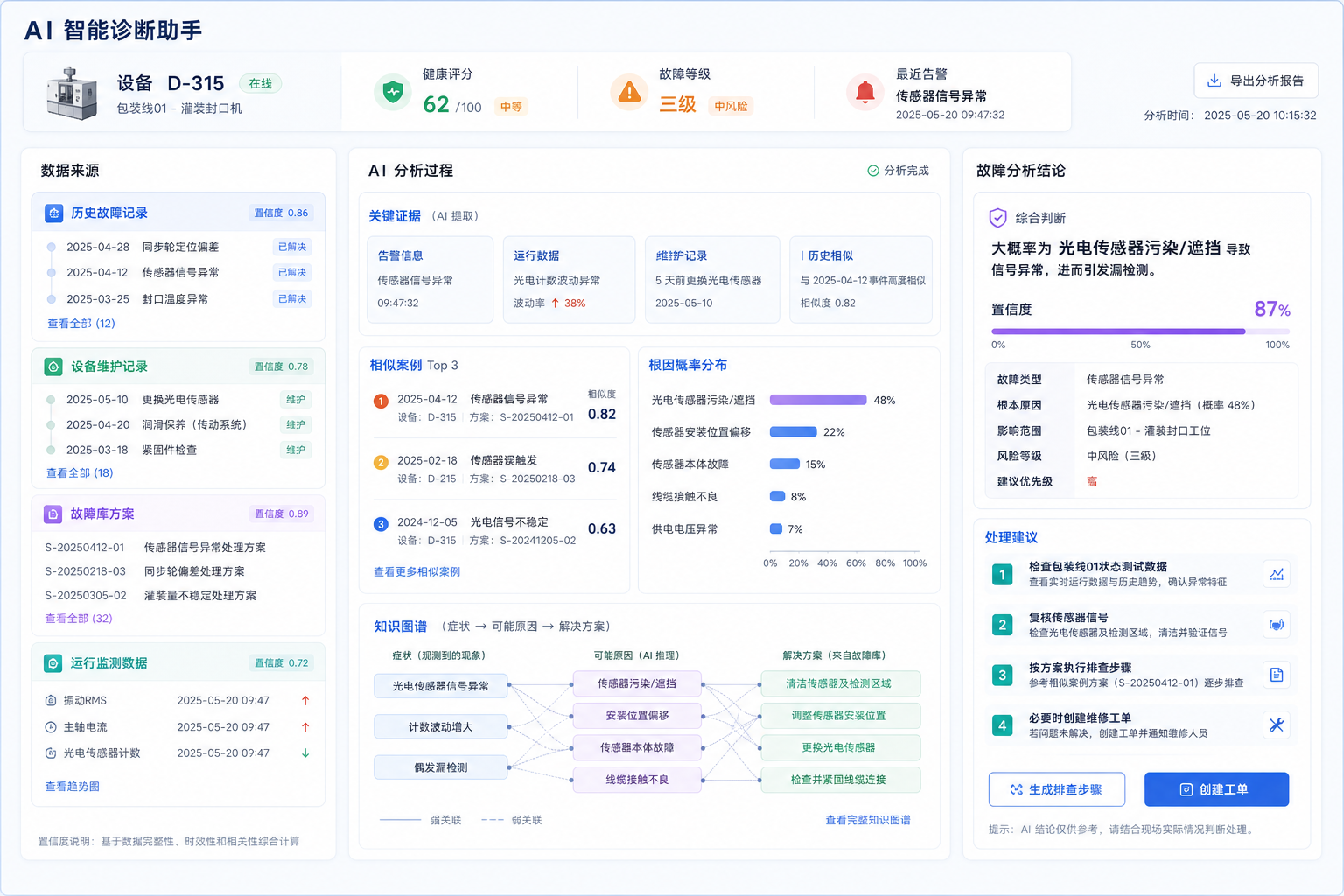Click the 综合判断 shield icon
The image size is (1344, 896).
tap(997, 218)
